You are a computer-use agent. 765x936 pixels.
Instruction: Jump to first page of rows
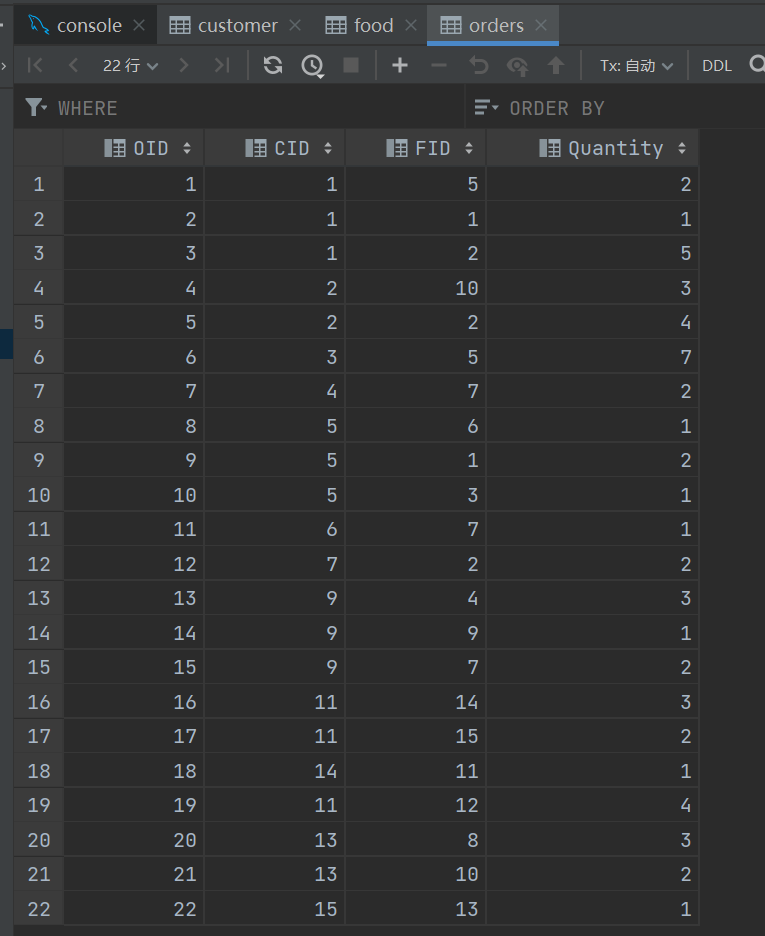pos(35,65)
